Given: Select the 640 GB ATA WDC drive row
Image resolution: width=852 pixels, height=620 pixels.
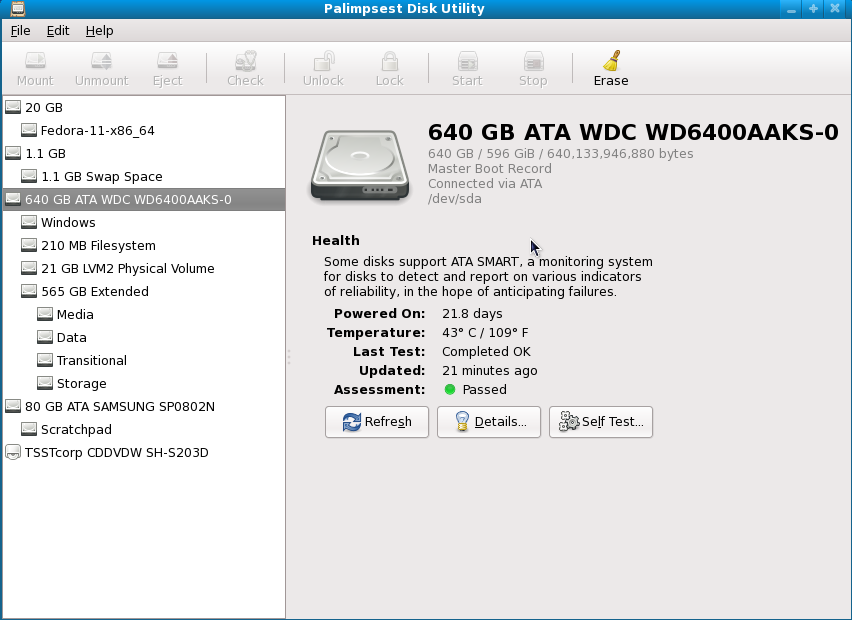Looking at the screenshot, I should (144, 199).
